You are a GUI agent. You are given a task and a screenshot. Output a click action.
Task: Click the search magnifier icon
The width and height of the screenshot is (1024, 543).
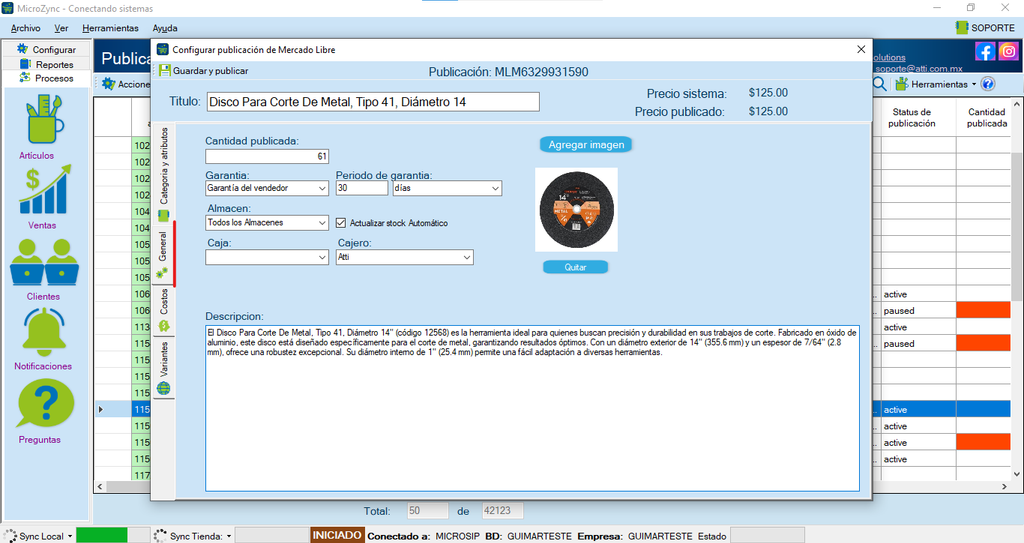point(880,84)
